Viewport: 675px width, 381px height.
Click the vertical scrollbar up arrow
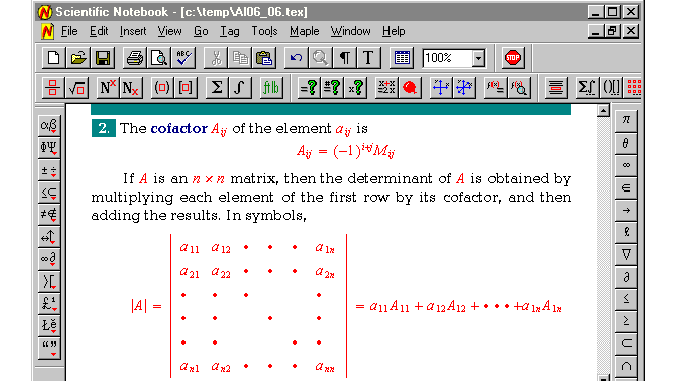tap(603, 111)
